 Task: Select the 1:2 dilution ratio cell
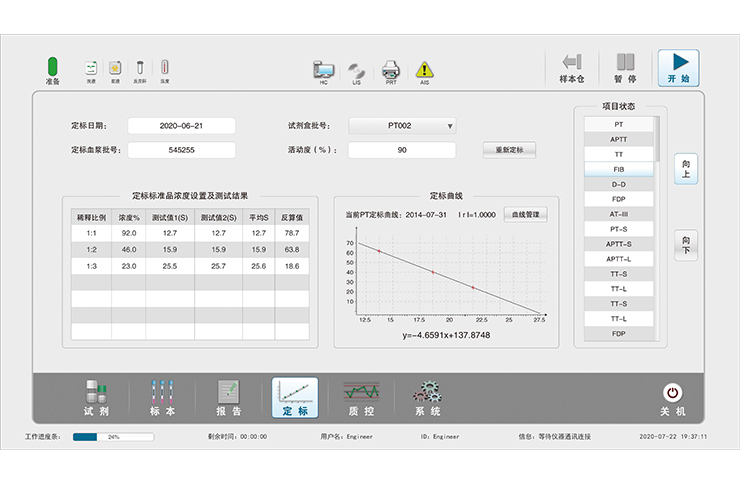point(92,250)
